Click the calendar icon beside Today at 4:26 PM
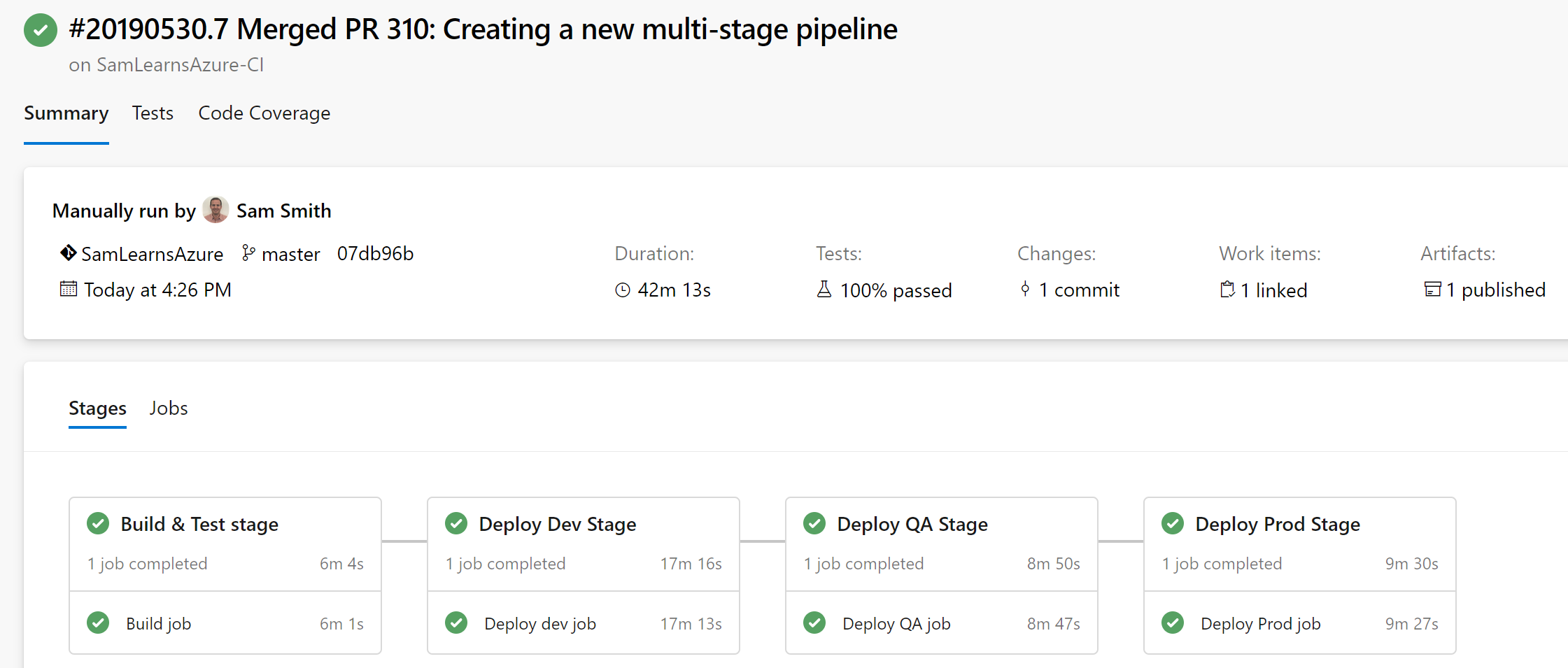The height and width of the screenshot is (668, 1568). tap(69, 289)
